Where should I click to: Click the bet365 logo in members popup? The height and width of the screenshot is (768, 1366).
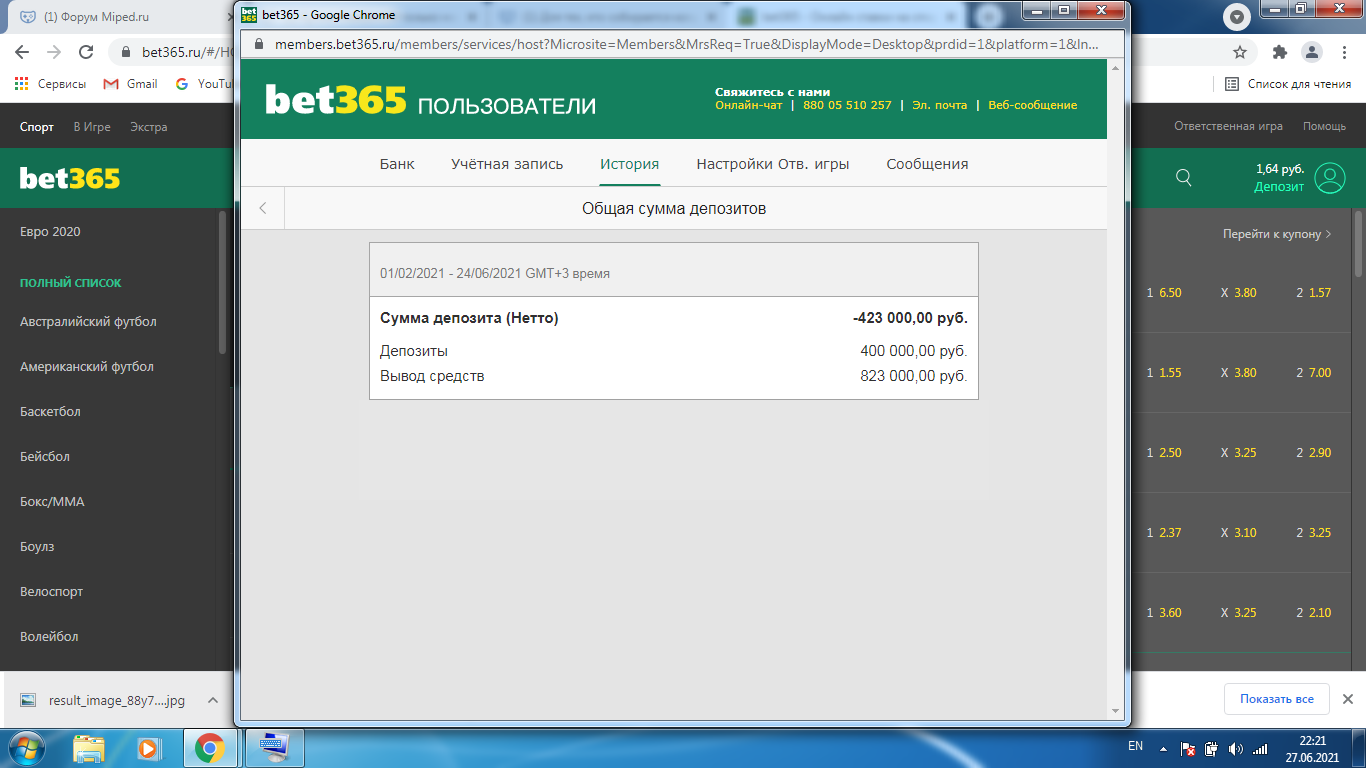point(336,101)
